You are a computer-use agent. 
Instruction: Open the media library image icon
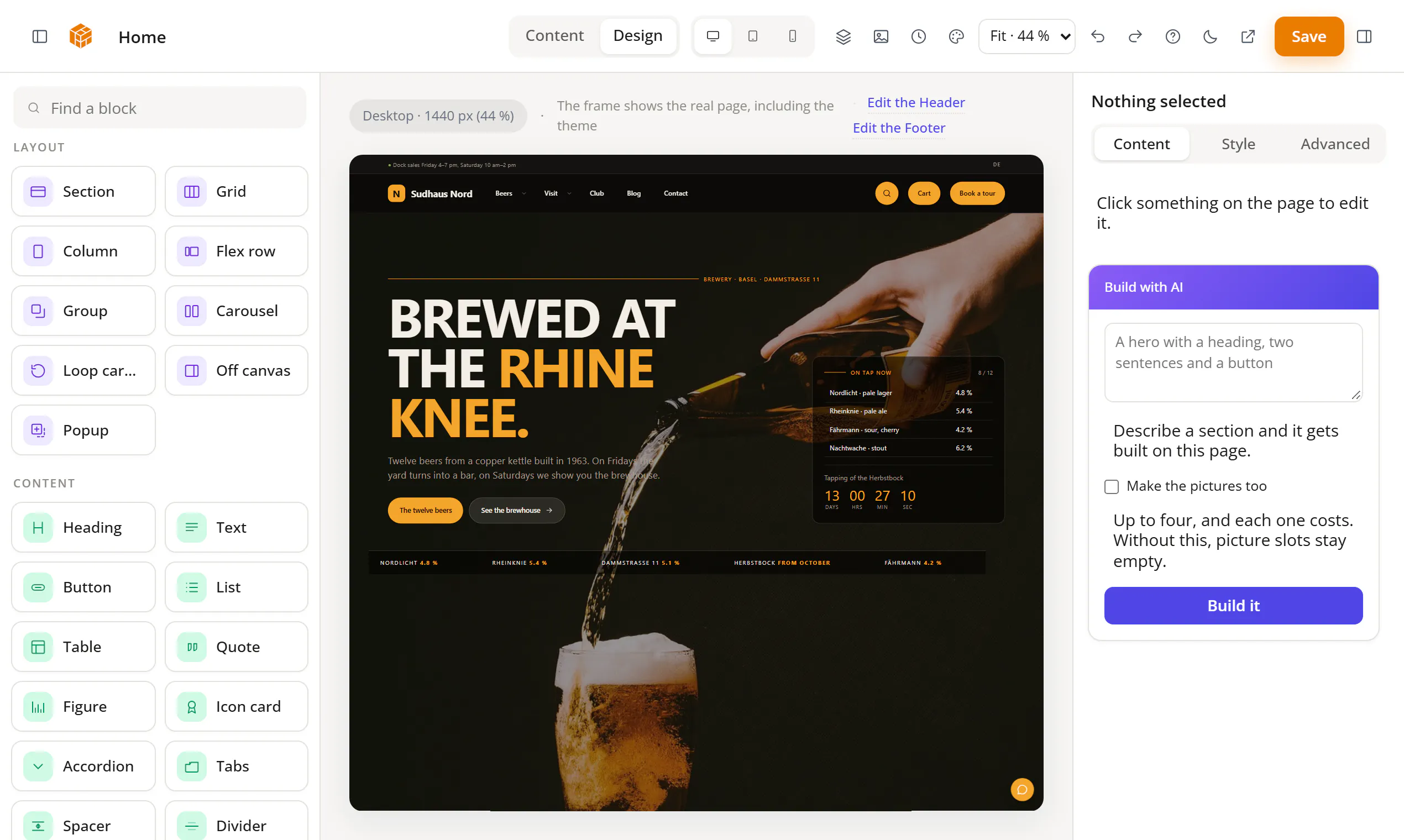(881, 37)
